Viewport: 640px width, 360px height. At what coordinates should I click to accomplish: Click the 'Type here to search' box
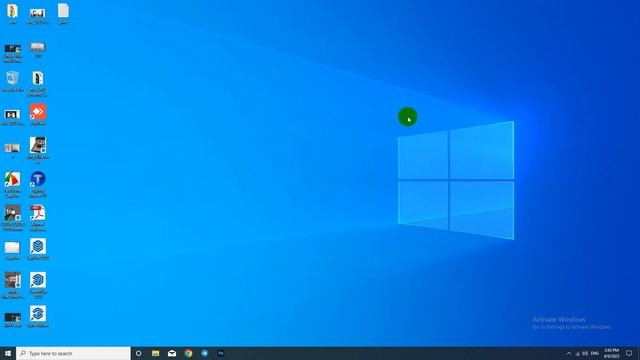(x=73, y=353)
